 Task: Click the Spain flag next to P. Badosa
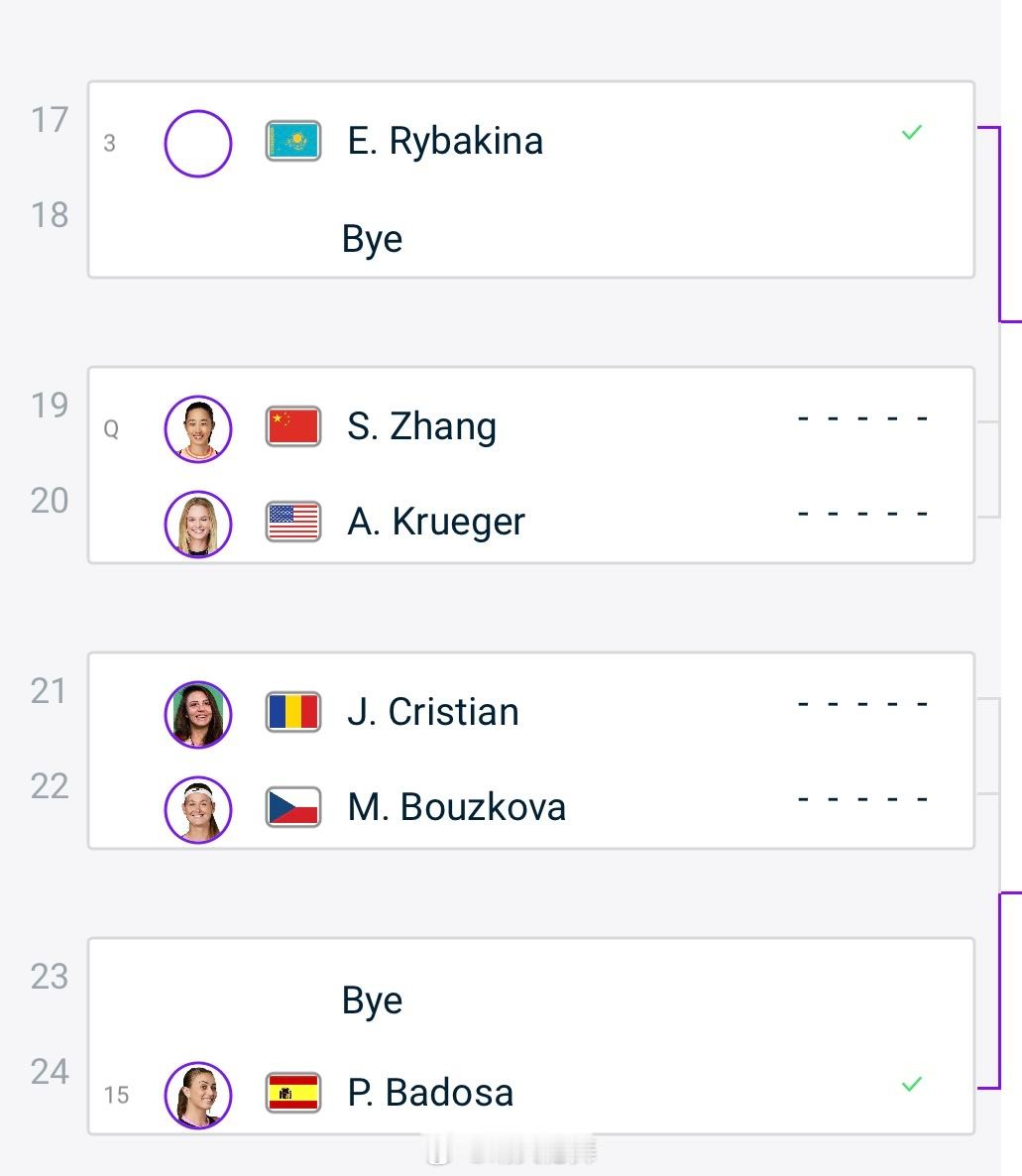(291, 1092)
